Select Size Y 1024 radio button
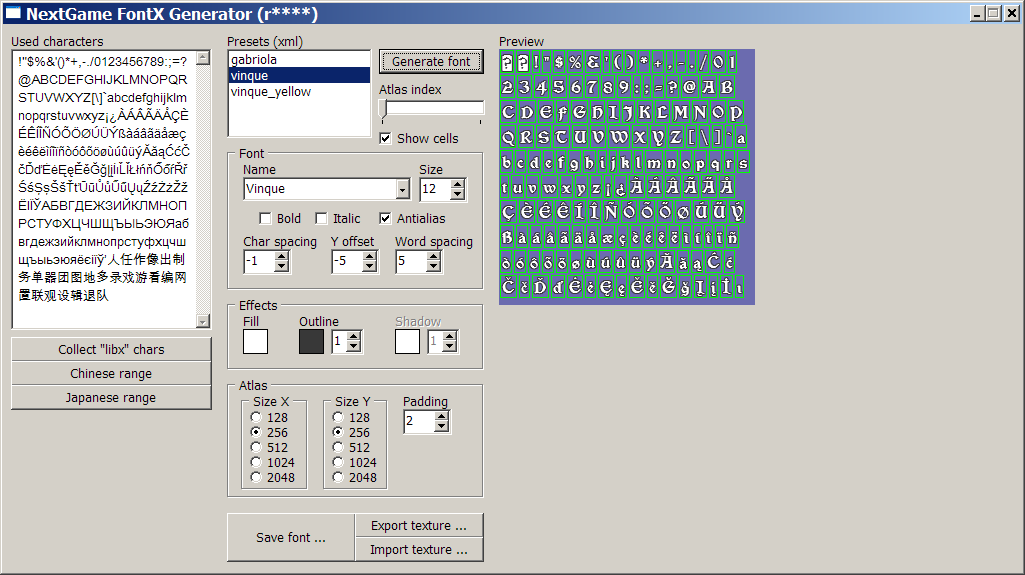Screen dimensions: 1025x575 pyautogui.click(x=337, y=462)
